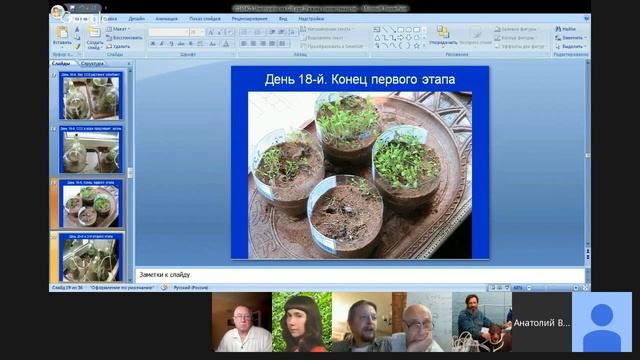Click the PowerPoint Help icon
Viewport: 640px width, 360px height.
point(587,18)
